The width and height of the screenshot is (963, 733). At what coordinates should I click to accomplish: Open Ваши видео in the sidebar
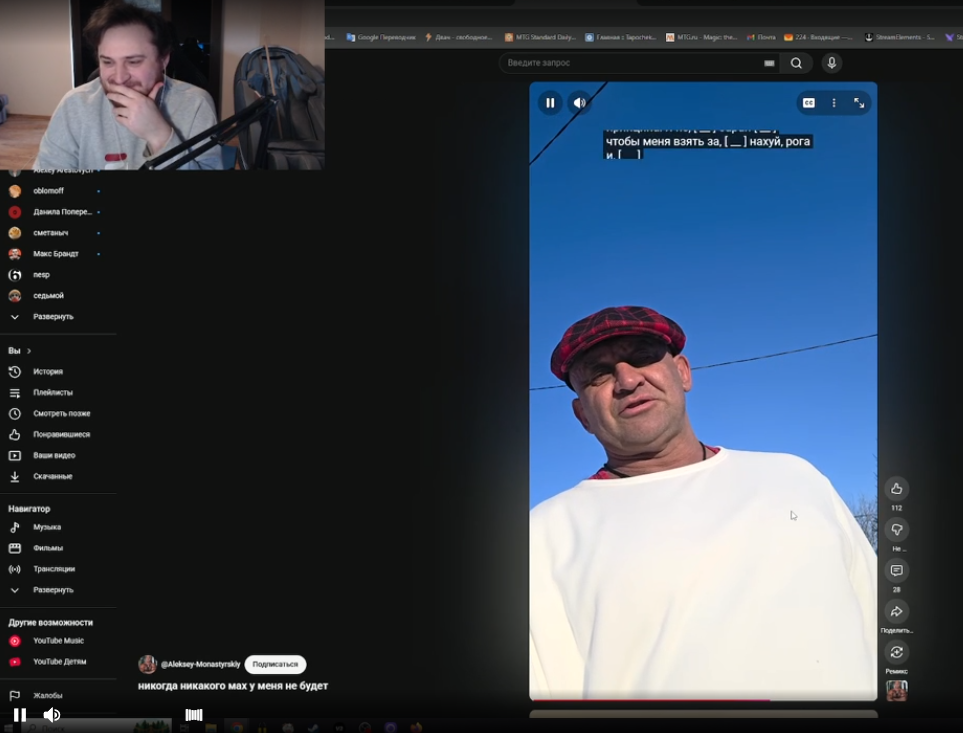tap(54, 455)
